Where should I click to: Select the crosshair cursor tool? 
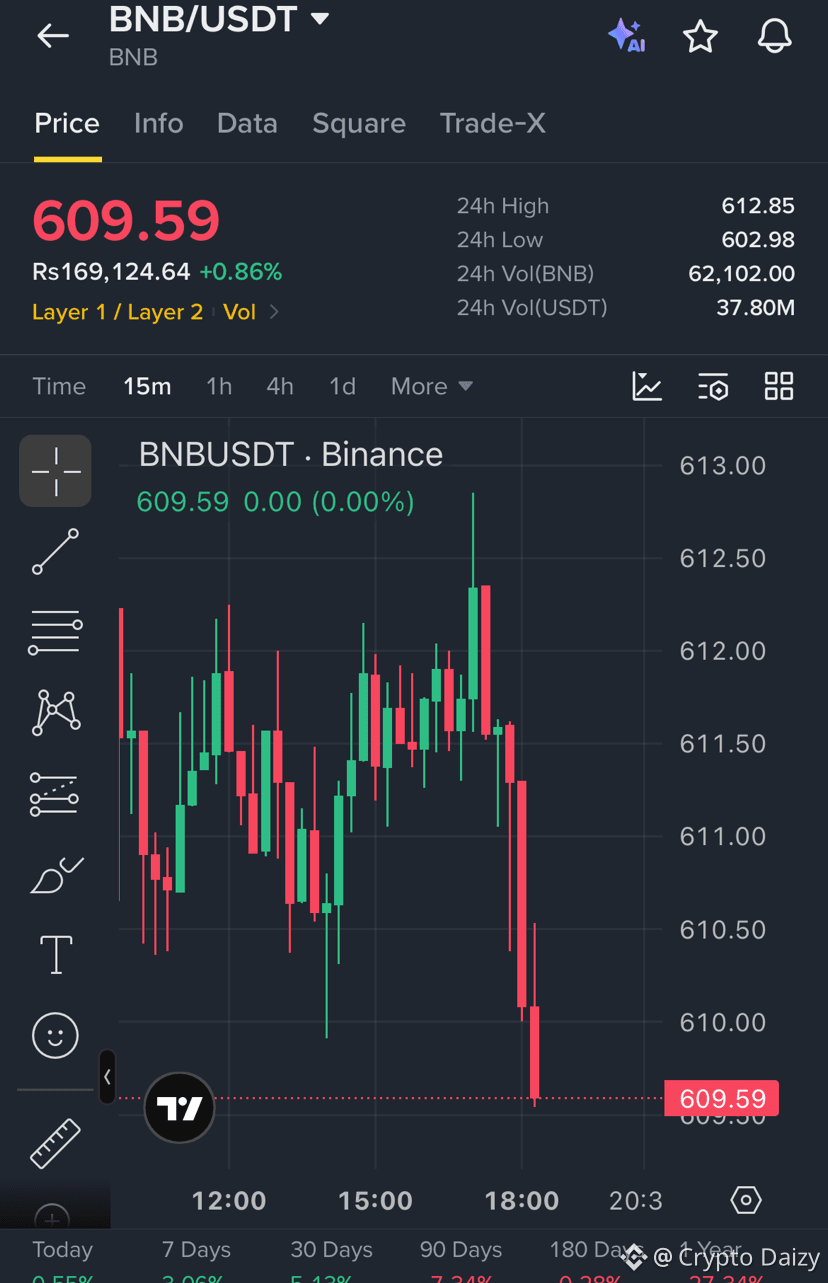click(55, 470)
